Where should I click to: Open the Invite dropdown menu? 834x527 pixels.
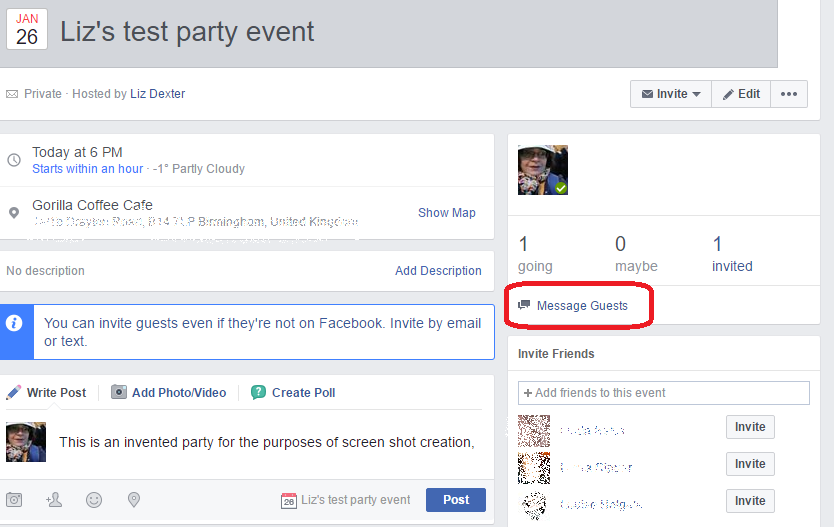[671, 94]
